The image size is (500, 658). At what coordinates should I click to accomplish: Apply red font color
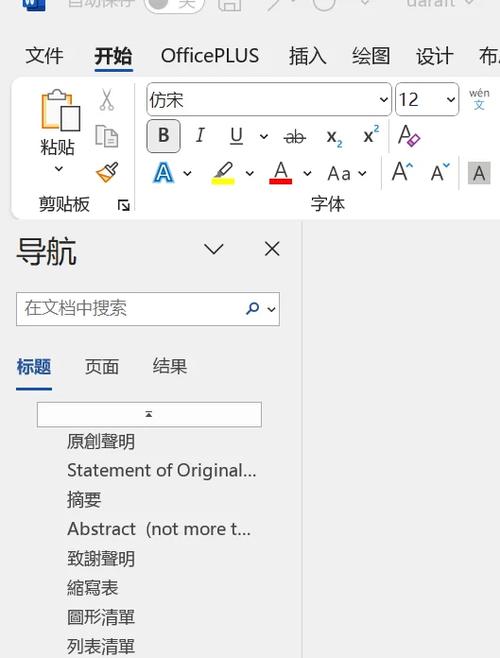[x=280, y=173]
